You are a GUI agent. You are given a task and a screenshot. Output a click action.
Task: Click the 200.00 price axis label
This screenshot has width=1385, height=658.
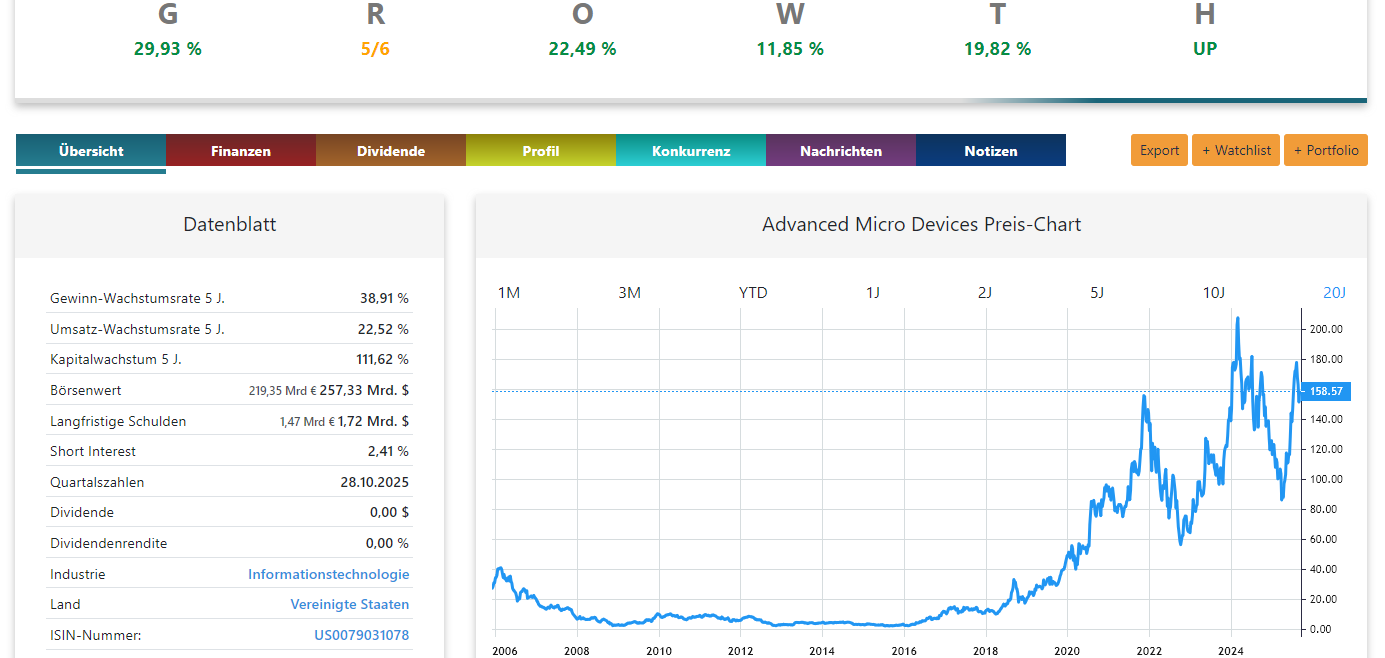pos(1326,329)
